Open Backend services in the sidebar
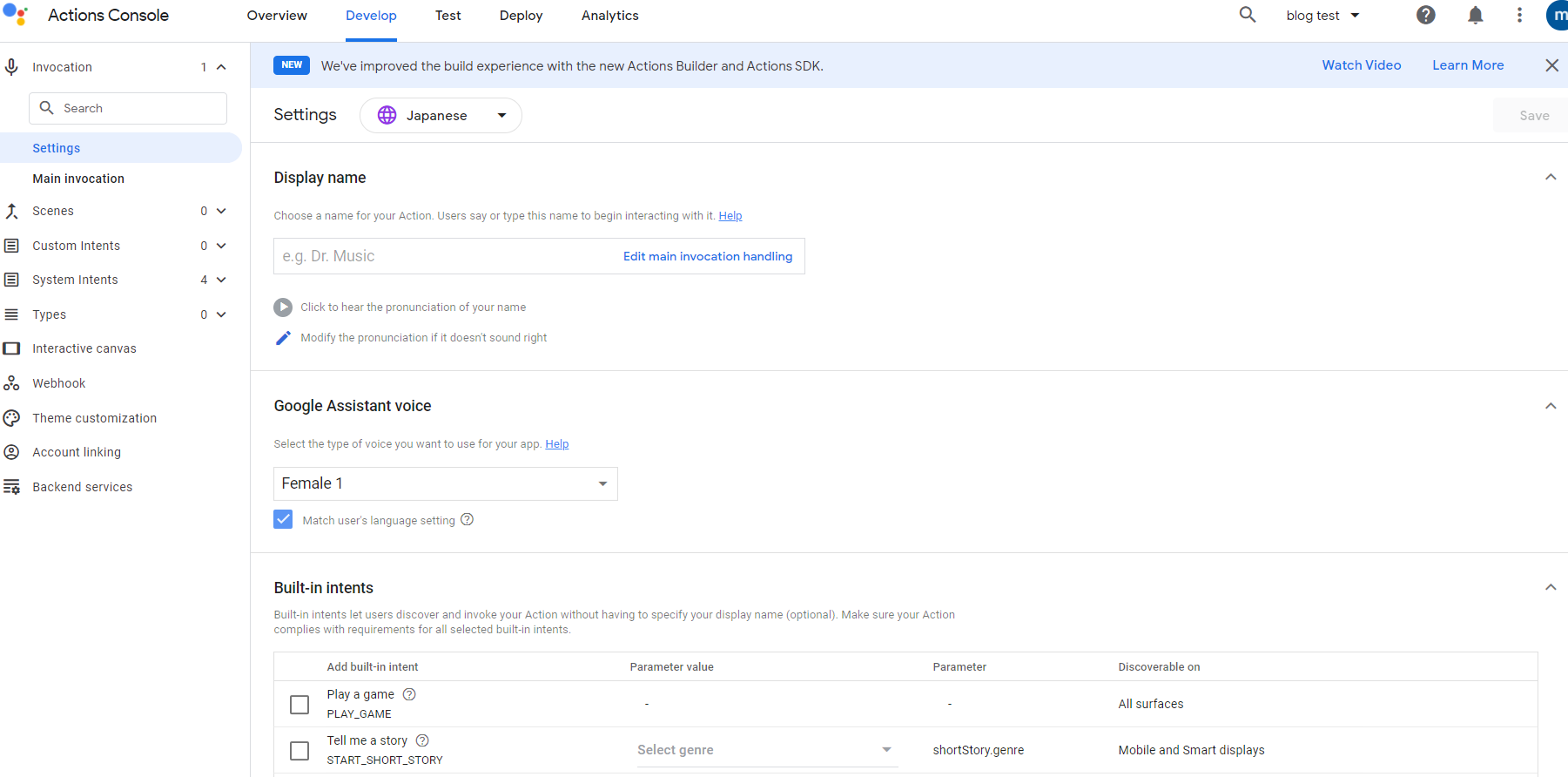Image resolution: width=1568 pixels, height=777 pixels. coord(83,487)
